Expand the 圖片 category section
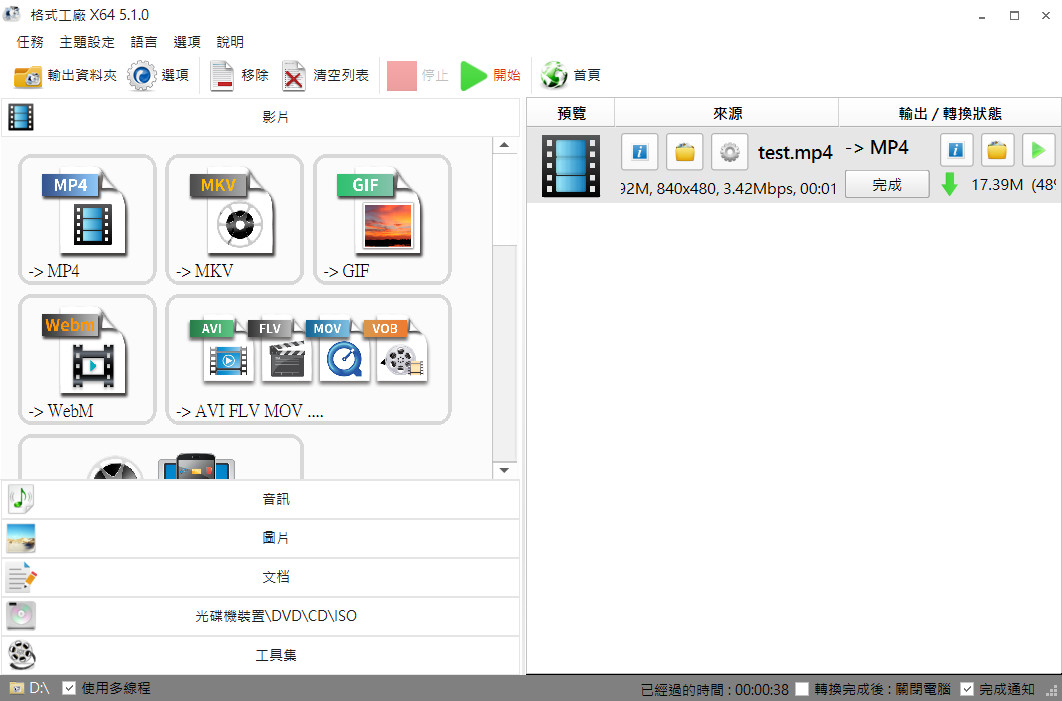The width and height of the screenshot is (1062, 701). click(260, 538)
